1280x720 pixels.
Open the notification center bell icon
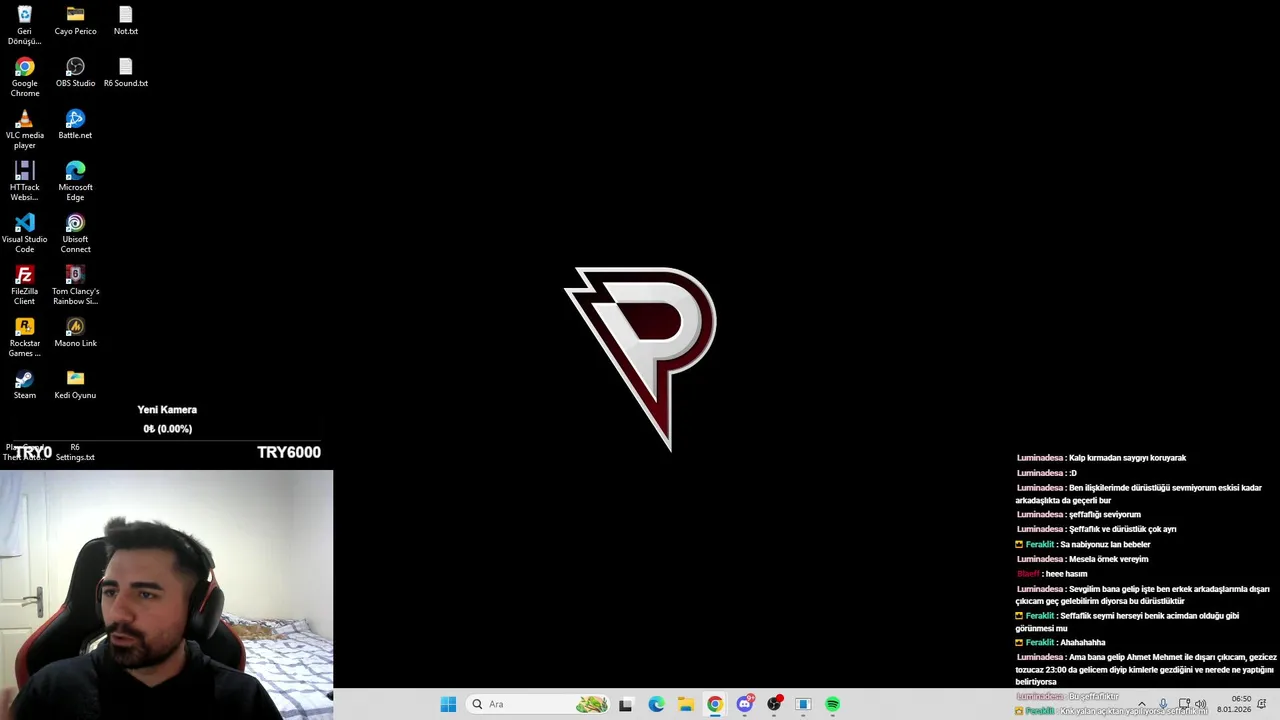pos(1262,704)
